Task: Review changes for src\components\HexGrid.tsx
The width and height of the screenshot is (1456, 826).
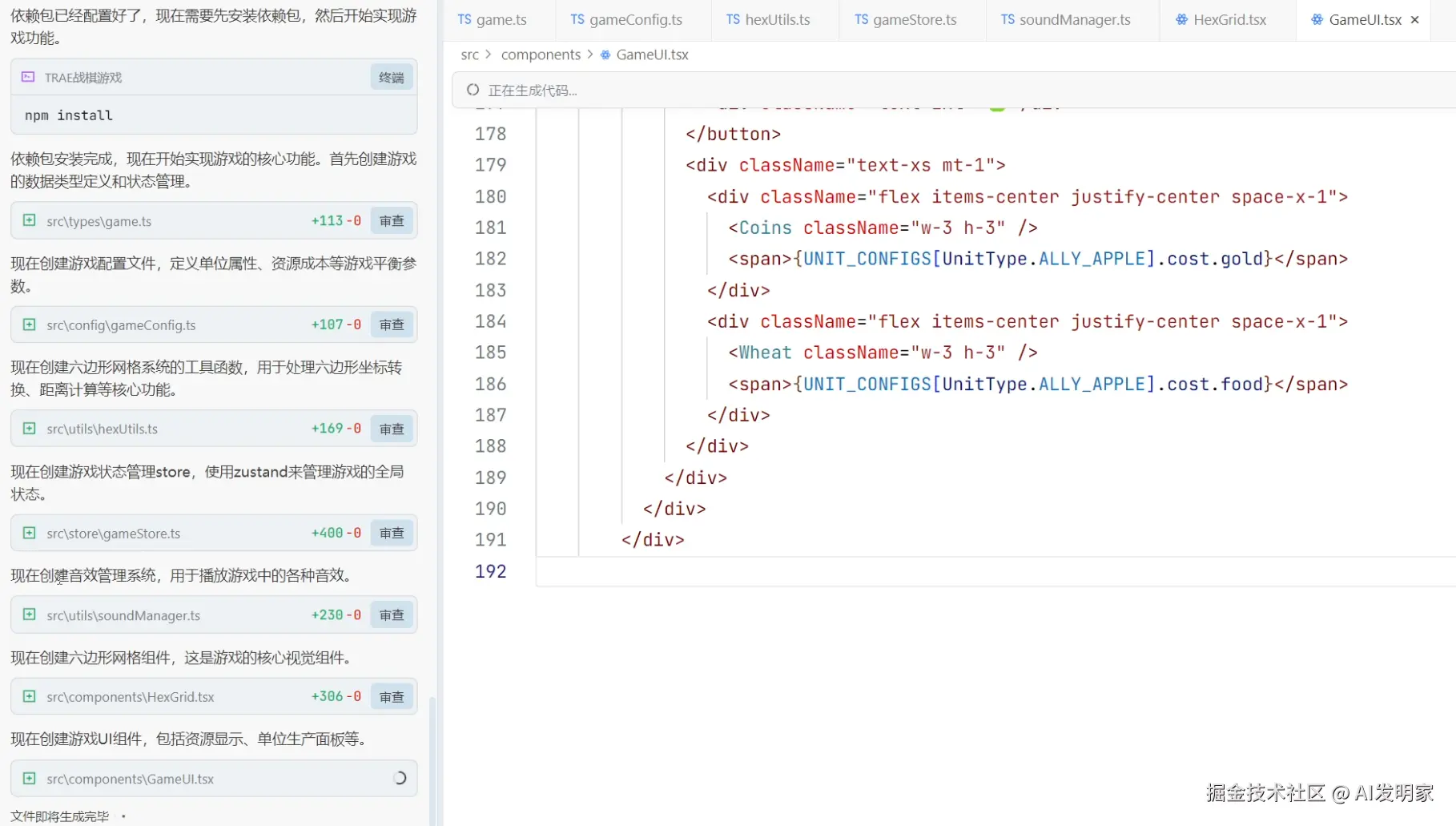Action: click(392, 697)
